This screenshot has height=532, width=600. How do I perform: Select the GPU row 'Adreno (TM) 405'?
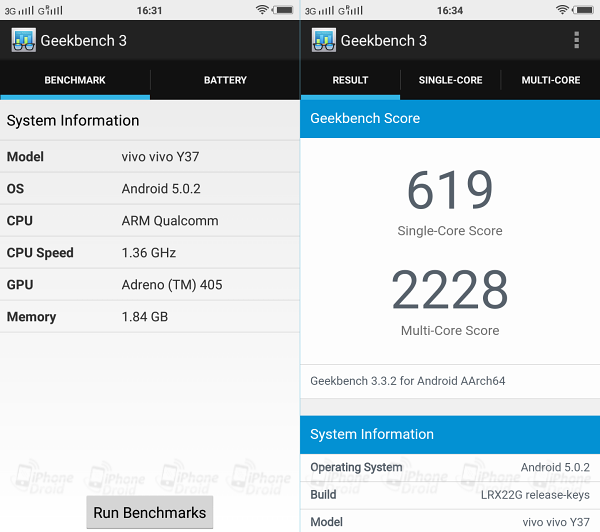(x=150, y=285)
